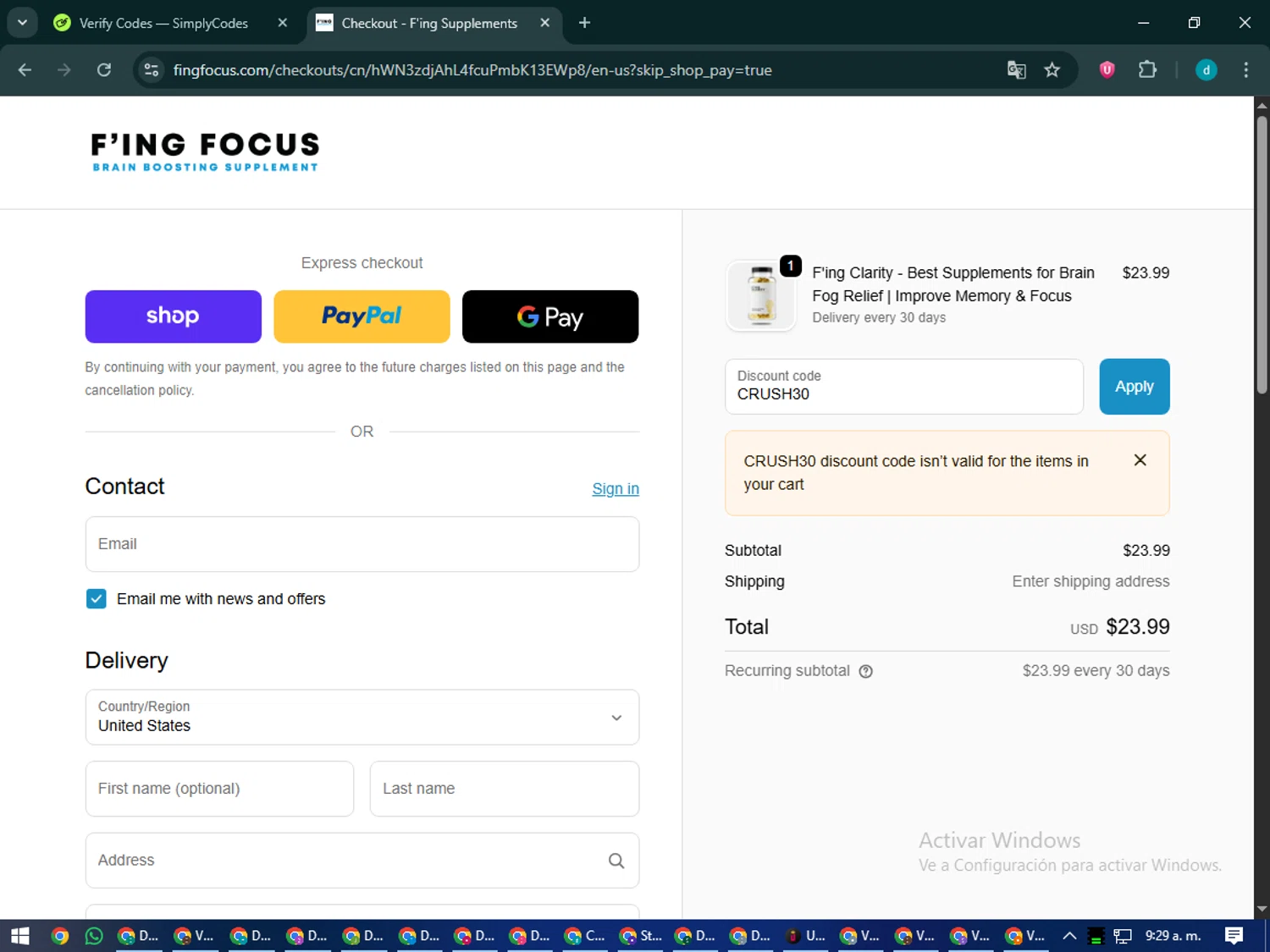This screenshot has height=952, width=1270.
Task: Open the red shield extension icon
Action: point(1107,70)
